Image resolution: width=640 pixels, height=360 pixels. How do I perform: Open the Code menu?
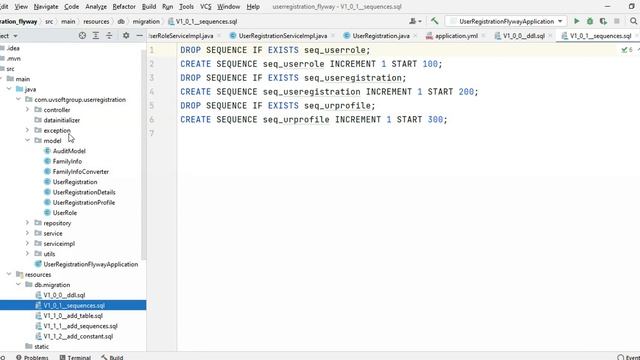point(71,7)
